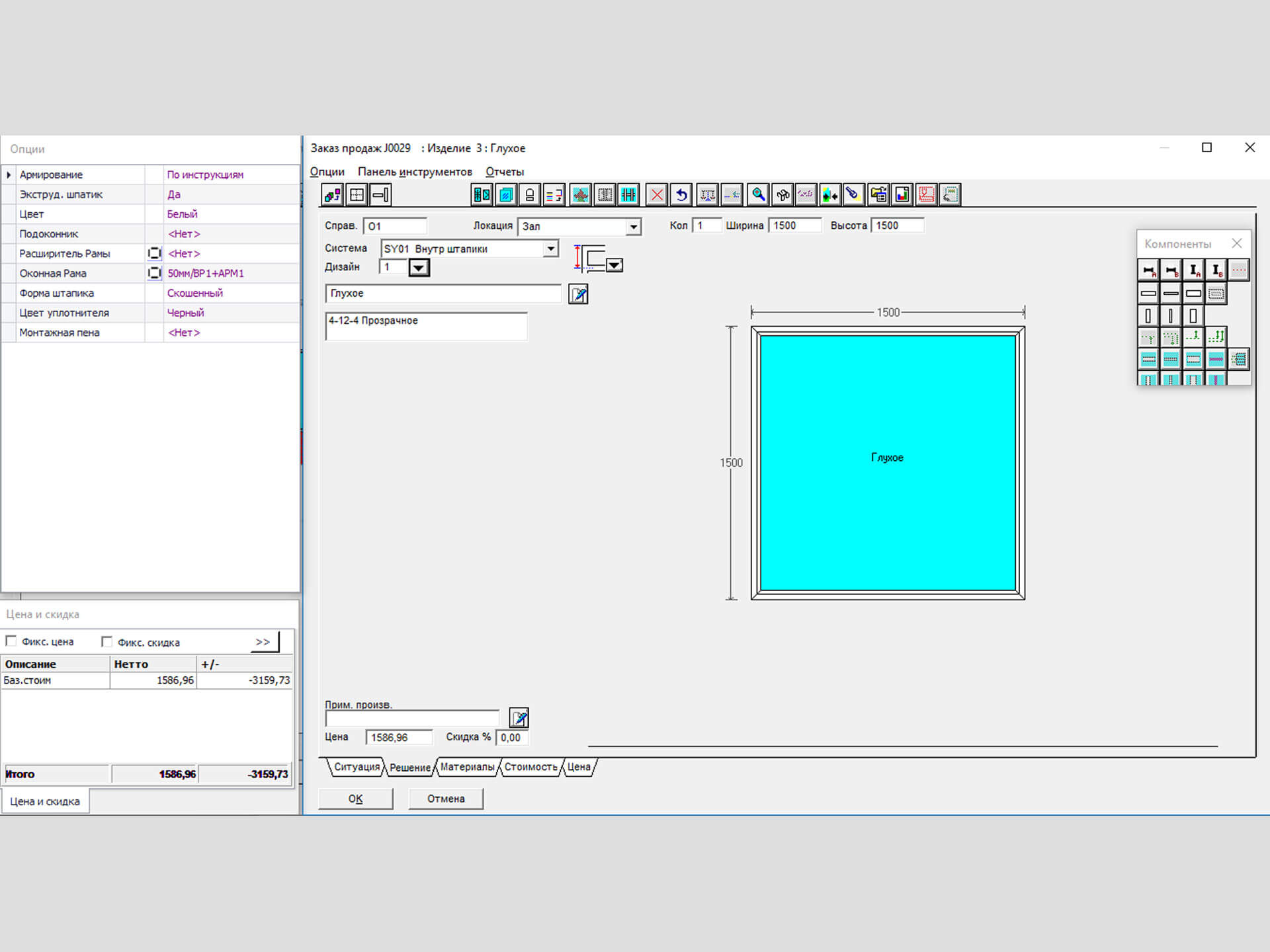Click the Отмена button
The height and width of the screenshot is (952, 1270).
pos(445,799)
